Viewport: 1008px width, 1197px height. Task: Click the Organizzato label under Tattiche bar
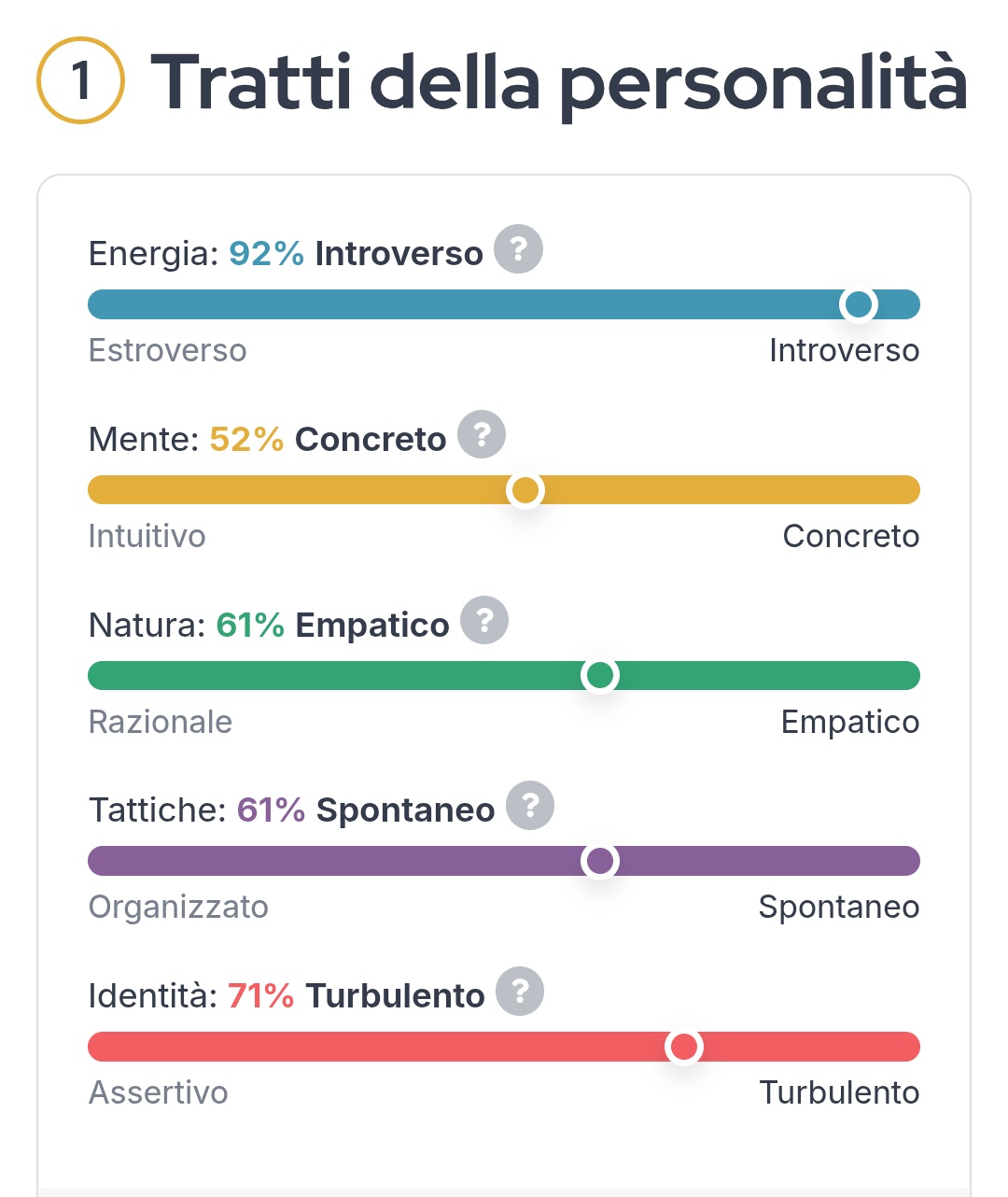tap(178, 908)
